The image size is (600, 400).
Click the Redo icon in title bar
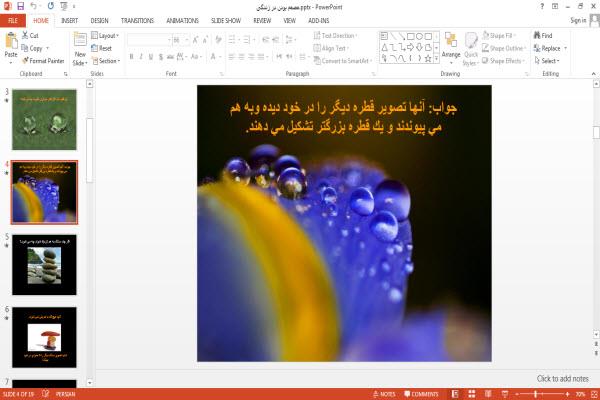coord(51,6)
